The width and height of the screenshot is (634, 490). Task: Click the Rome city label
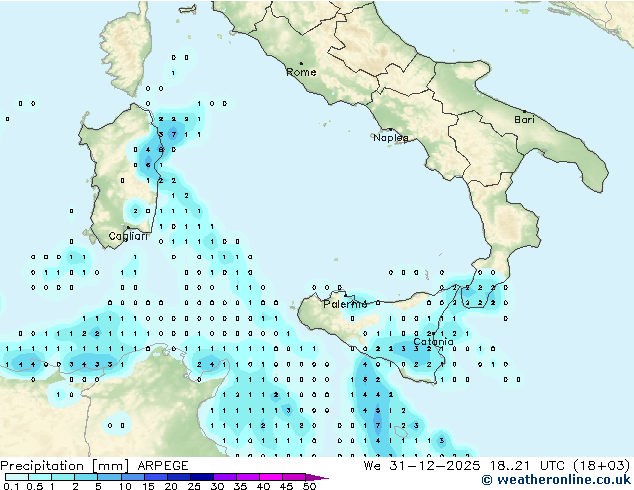pyautogui.click(x=301, y=72)
